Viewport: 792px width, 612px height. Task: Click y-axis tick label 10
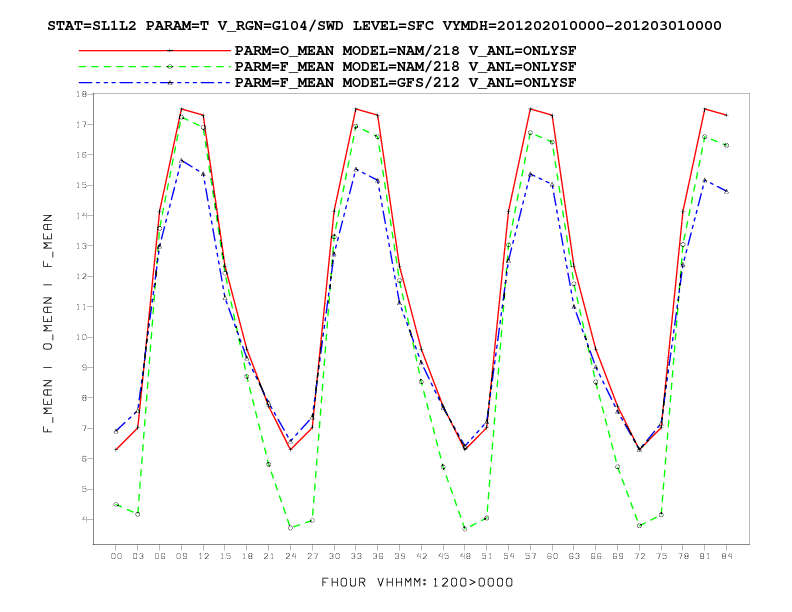pyautogui.click(x=82, y=337)
